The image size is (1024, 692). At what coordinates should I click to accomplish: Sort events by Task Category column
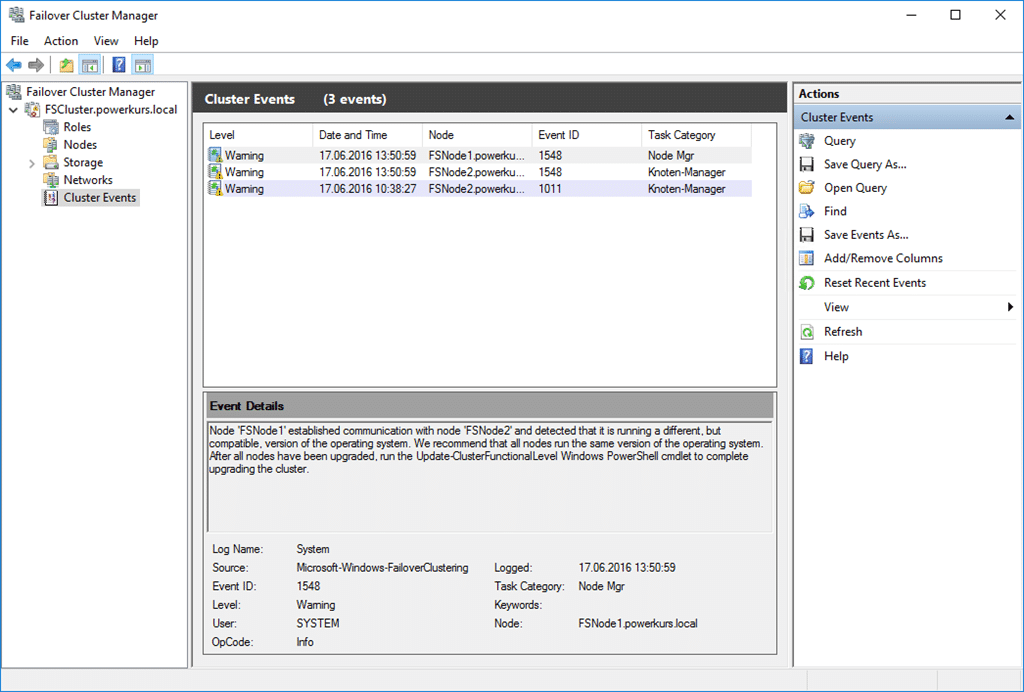(x=697, y=135)
